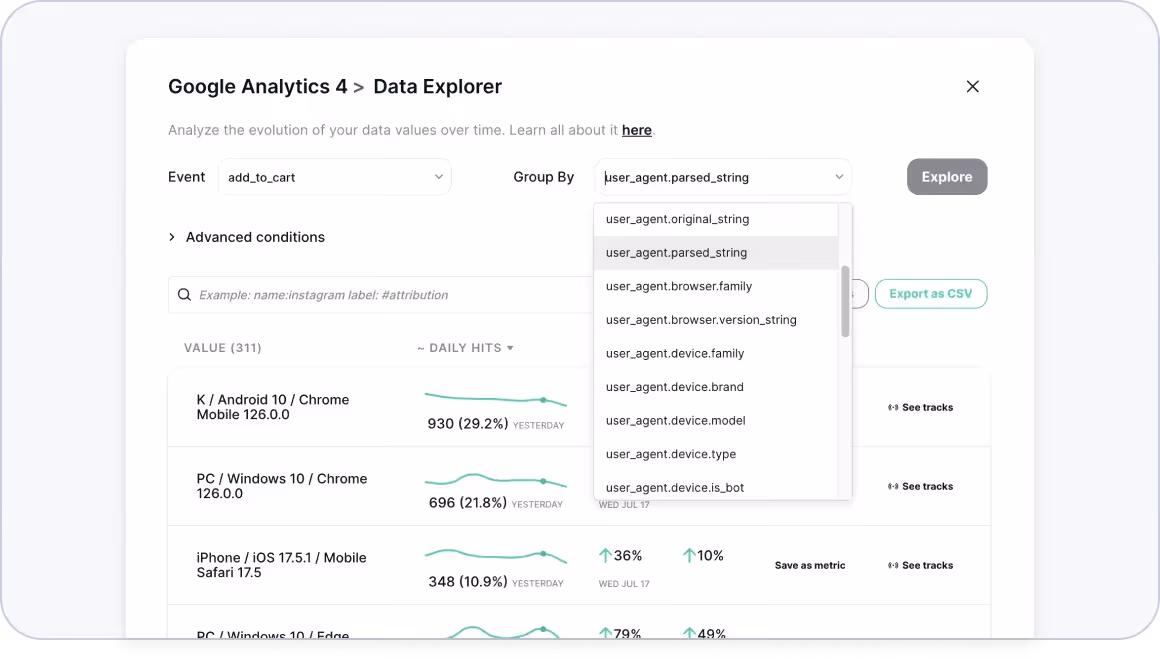See tracks for K / Android 10 row

click(920, 408)
